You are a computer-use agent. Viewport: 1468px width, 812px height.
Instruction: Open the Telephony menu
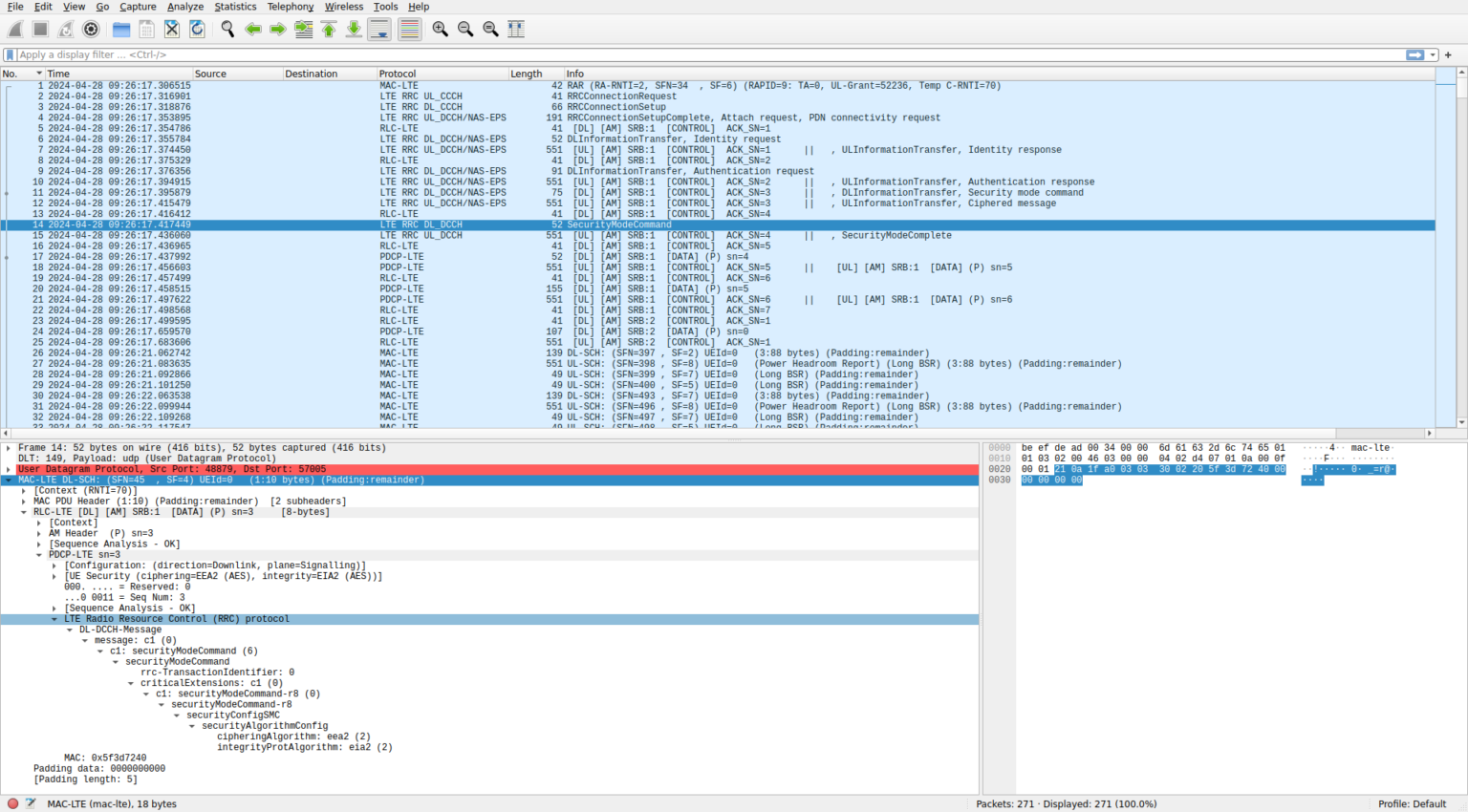pyautogui.click(x=290, y=7)
